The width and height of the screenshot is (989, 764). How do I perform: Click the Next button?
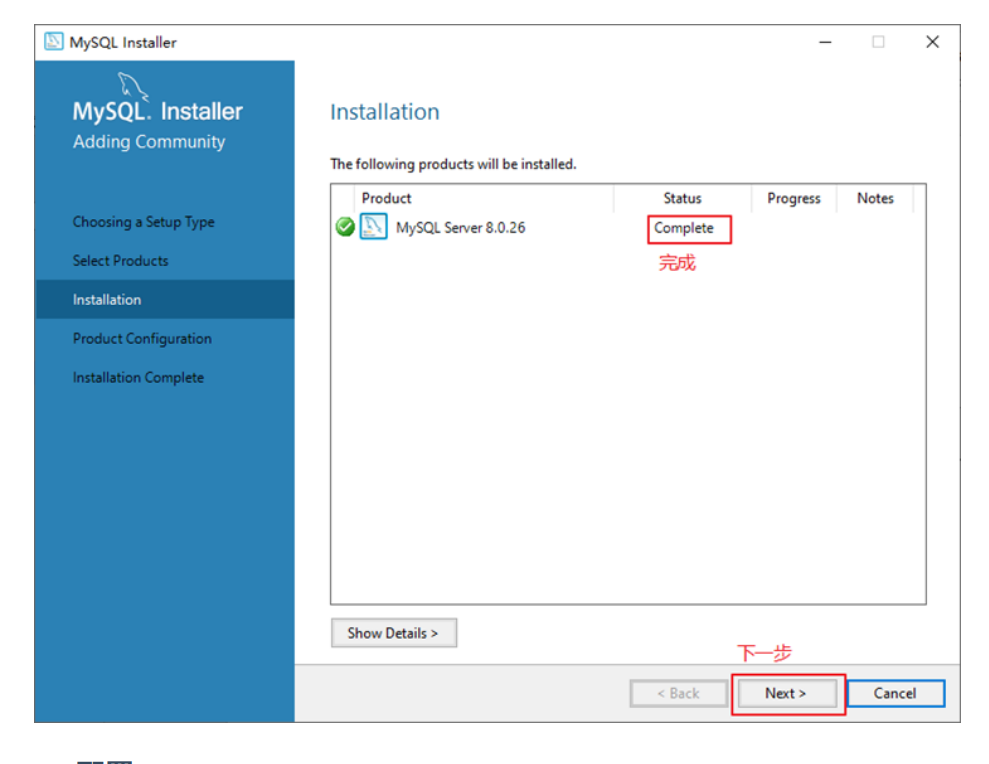(786, 693)
